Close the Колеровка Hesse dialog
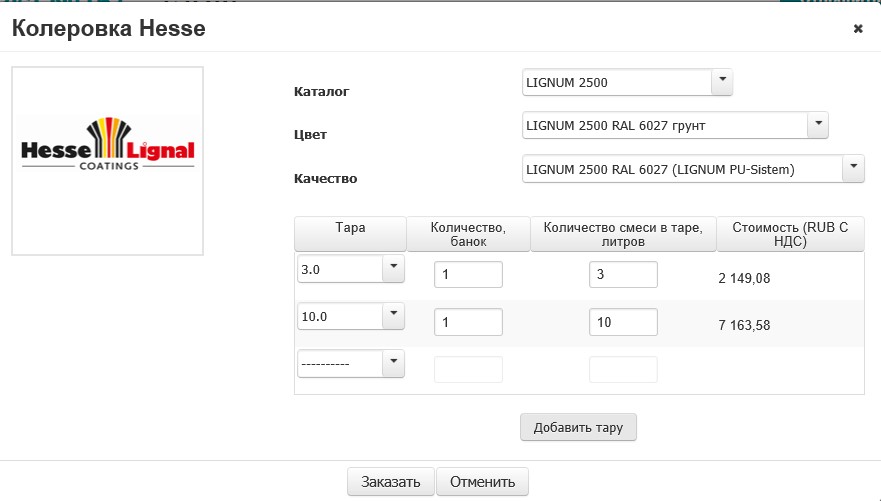Image resolution: width=881 pixels, height=501 pixels. (858, 29)
